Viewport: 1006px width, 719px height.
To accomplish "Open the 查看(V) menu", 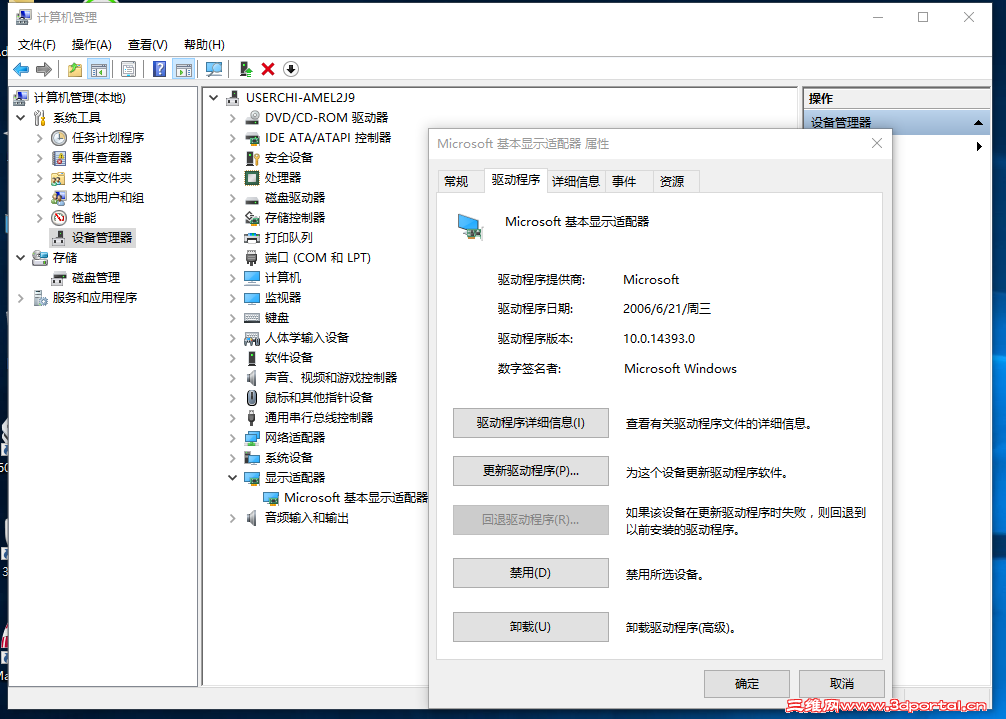I will [x=146, y=44].
